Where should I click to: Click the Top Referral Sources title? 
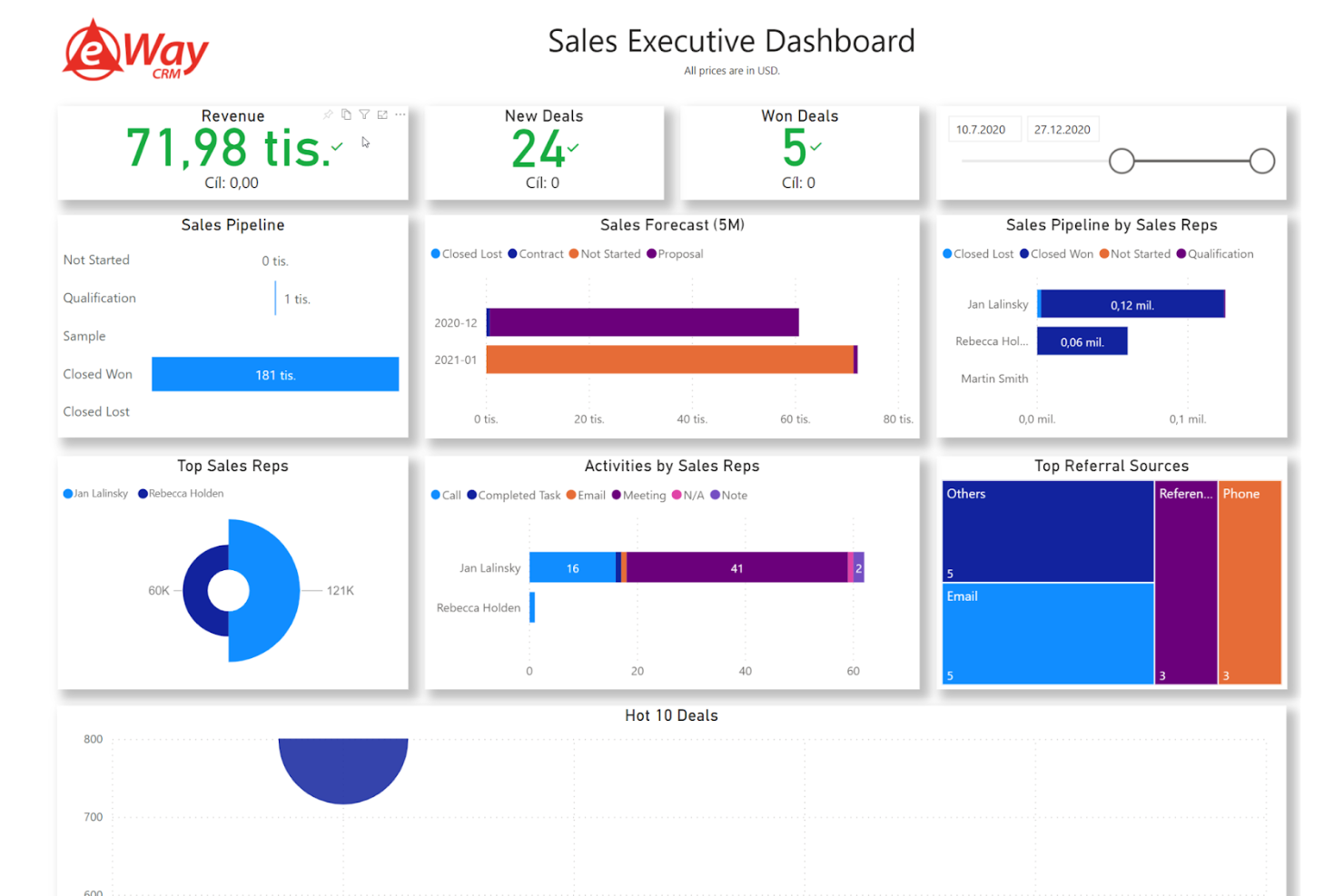1112,466
